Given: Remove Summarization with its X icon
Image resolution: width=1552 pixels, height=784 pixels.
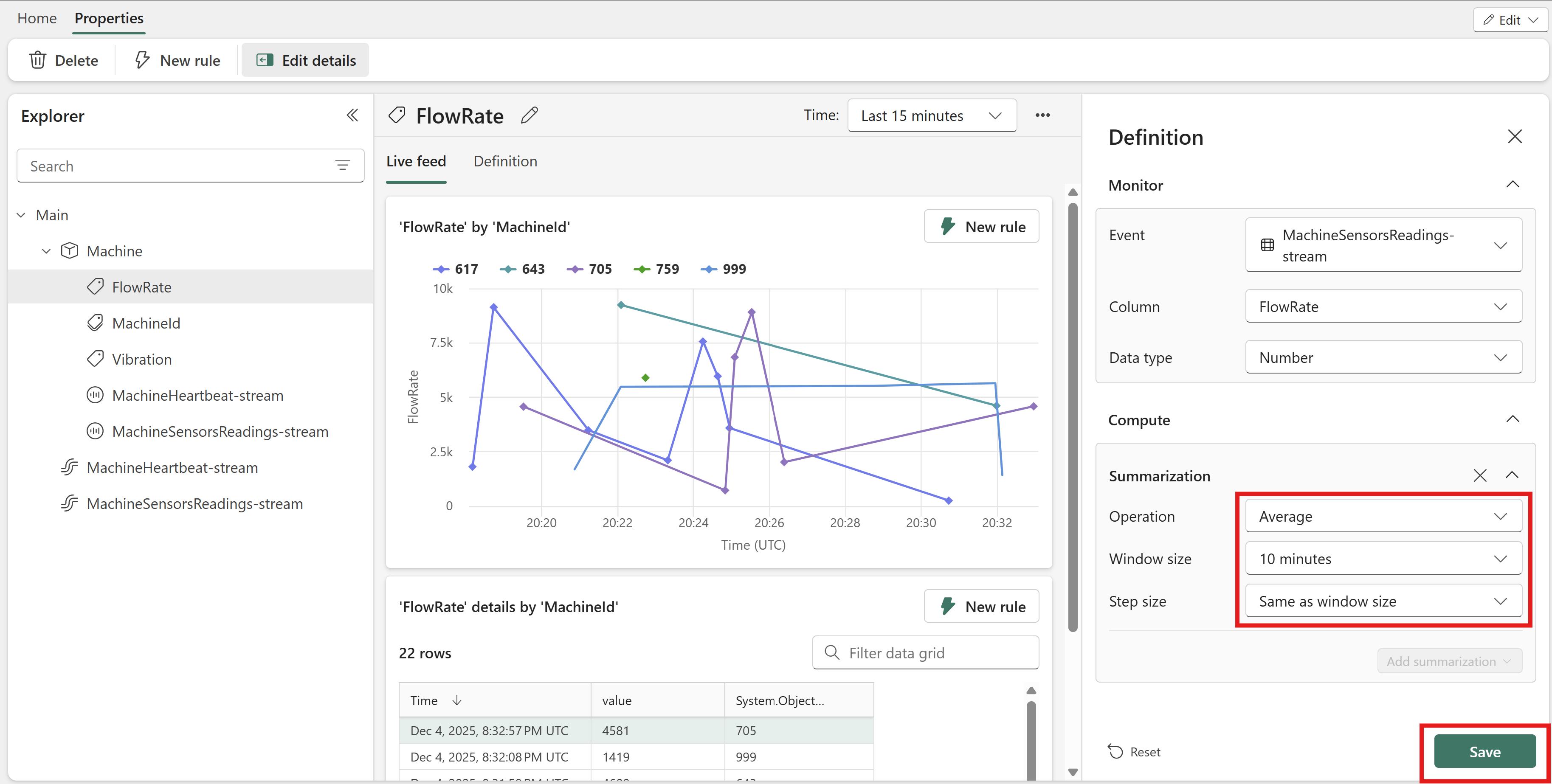Looking at the screenshot, I should click(x=1480, y=476).
